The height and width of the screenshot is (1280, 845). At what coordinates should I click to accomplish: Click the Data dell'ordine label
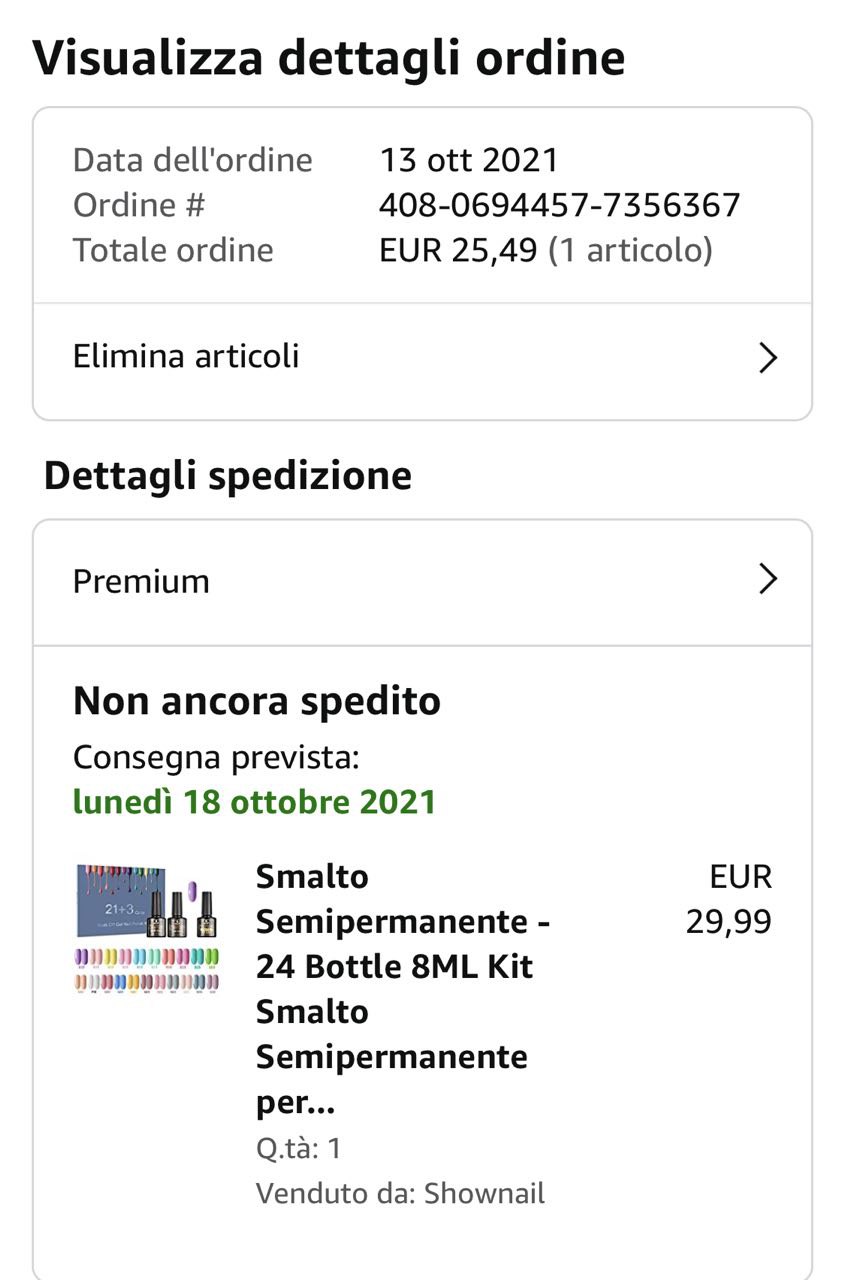(x=192, y=160)
